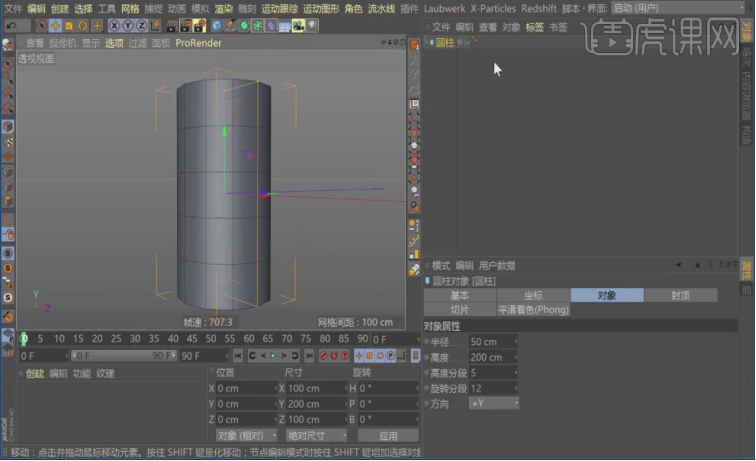Click the Light bulb icon
This screenshot has width=756, height=461.
pos(312,26)
